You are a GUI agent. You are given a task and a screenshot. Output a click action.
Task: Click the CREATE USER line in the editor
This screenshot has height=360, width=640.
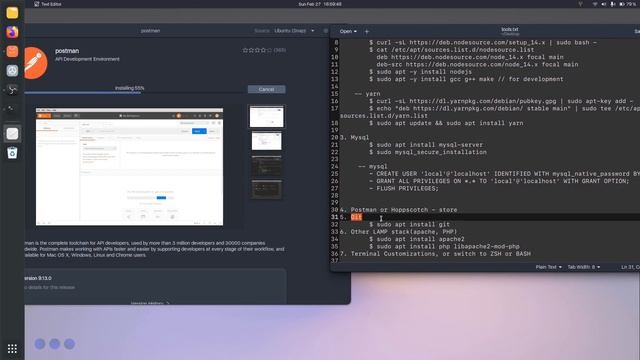click(x=504, y=174)
